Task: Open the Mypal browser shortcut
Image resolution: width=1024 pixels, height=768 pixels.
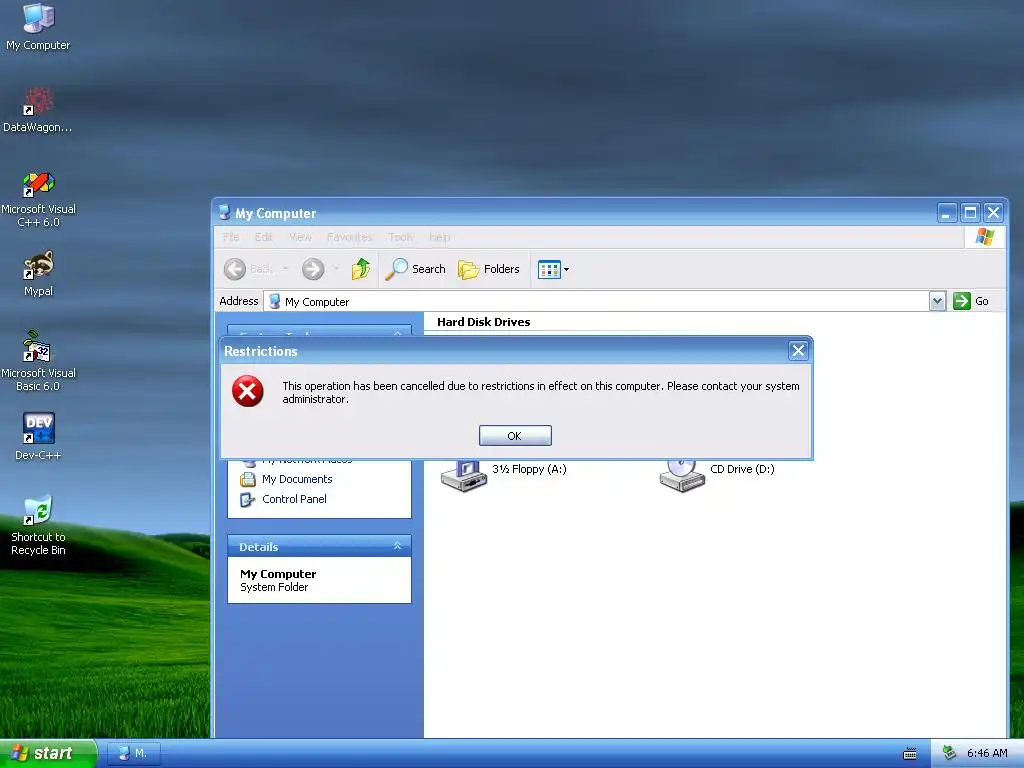Action: (38, 273)
